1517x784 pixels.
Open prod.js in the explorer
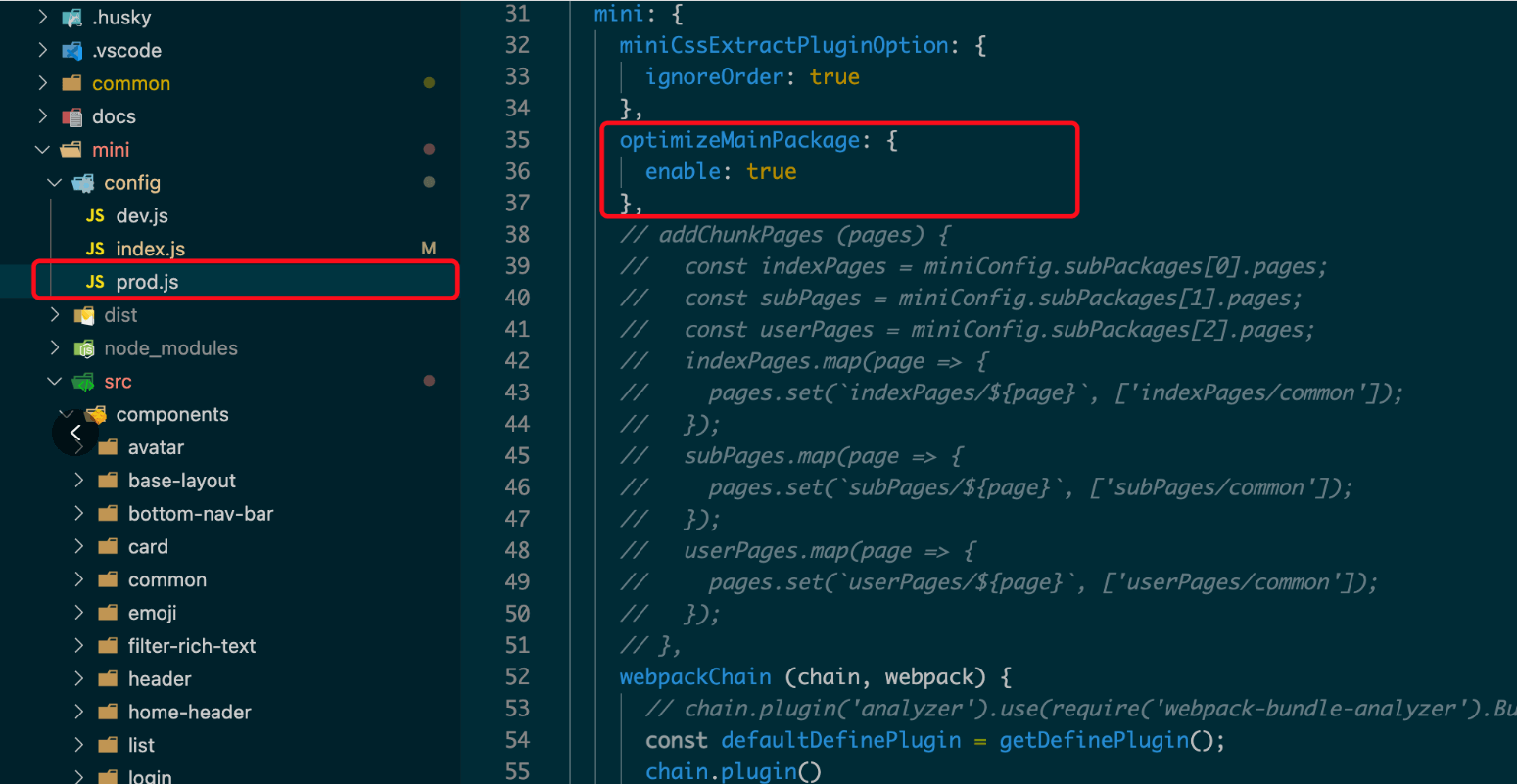pyautogui.click(x=147, y=282)
